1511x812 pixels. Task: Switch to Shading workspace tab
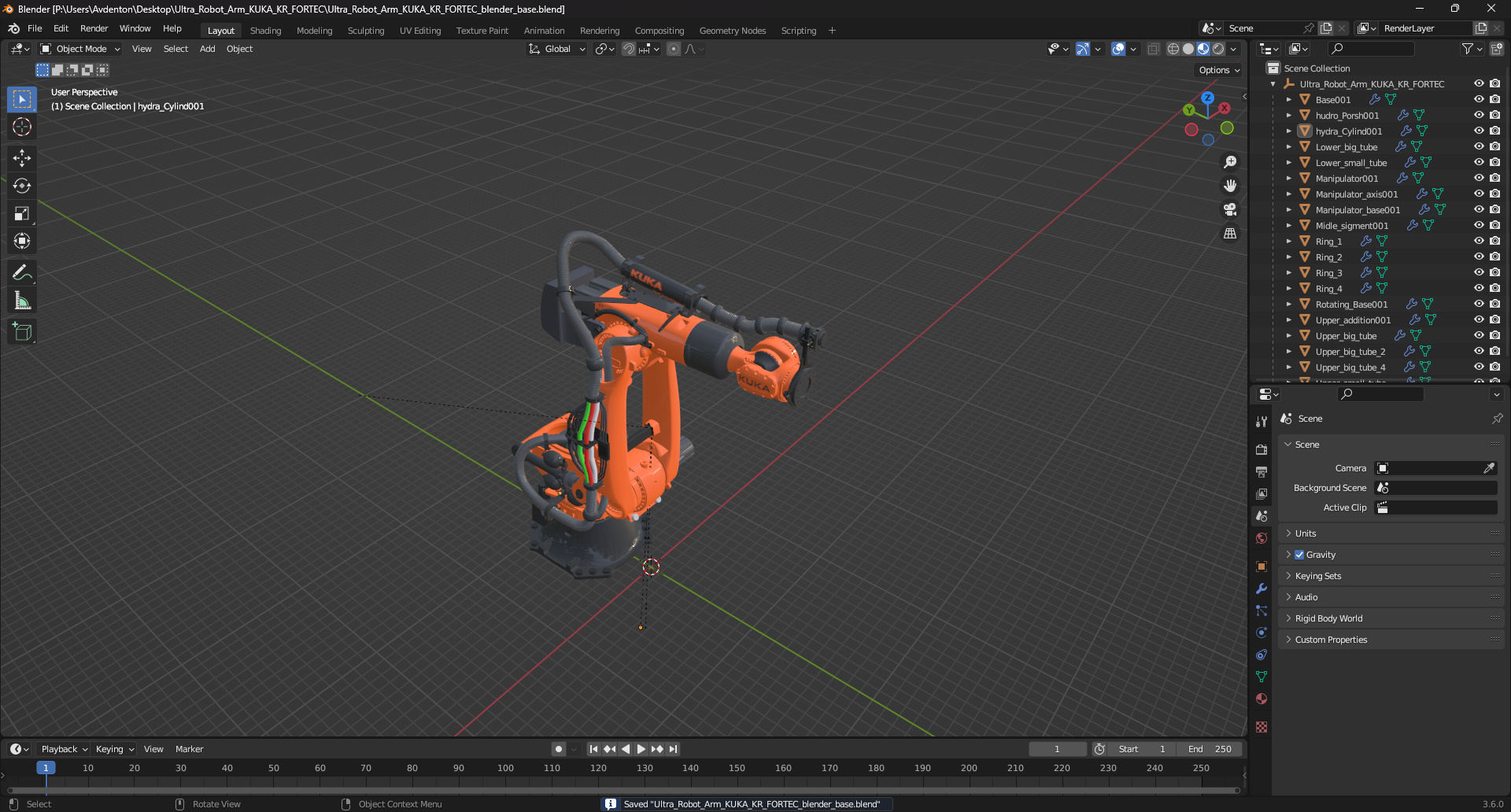[x=265, y=31]
